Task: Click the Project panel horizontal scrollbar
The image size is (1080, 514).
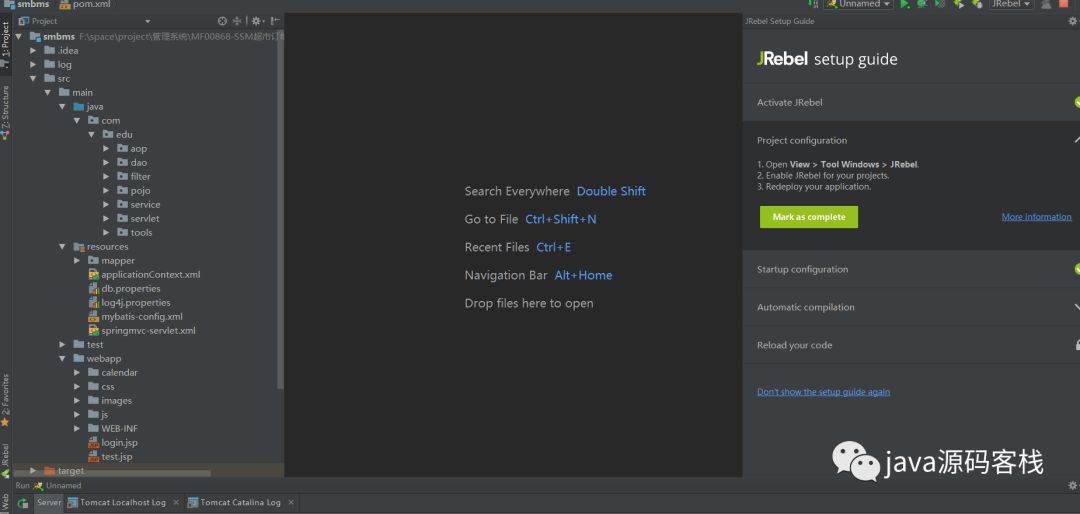Action: coord(112,473)
